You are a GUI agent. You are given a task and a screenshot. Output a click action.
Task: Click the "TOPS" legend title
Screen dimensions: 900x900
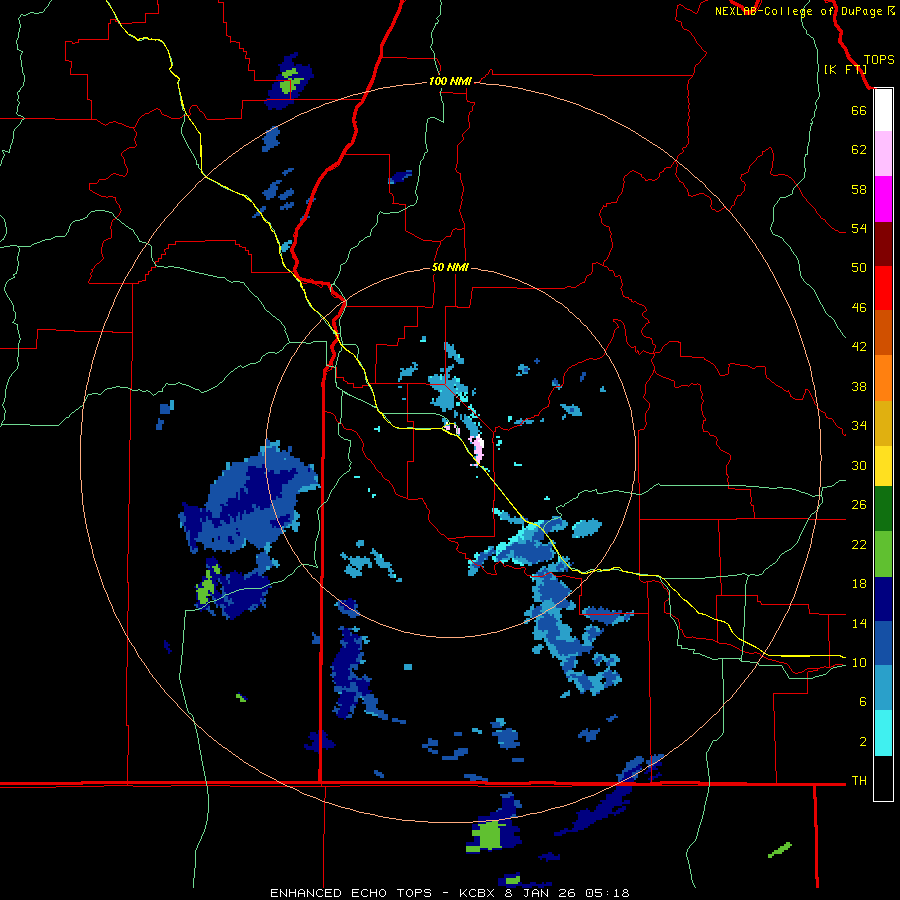879,59
